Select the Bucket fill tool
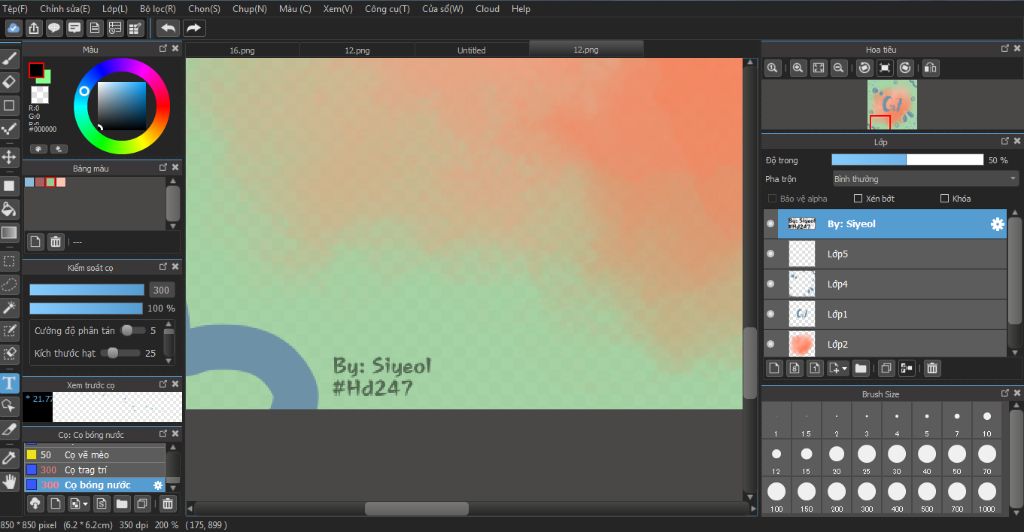Viewport: 1024px width, 532px height. (9, 209)
